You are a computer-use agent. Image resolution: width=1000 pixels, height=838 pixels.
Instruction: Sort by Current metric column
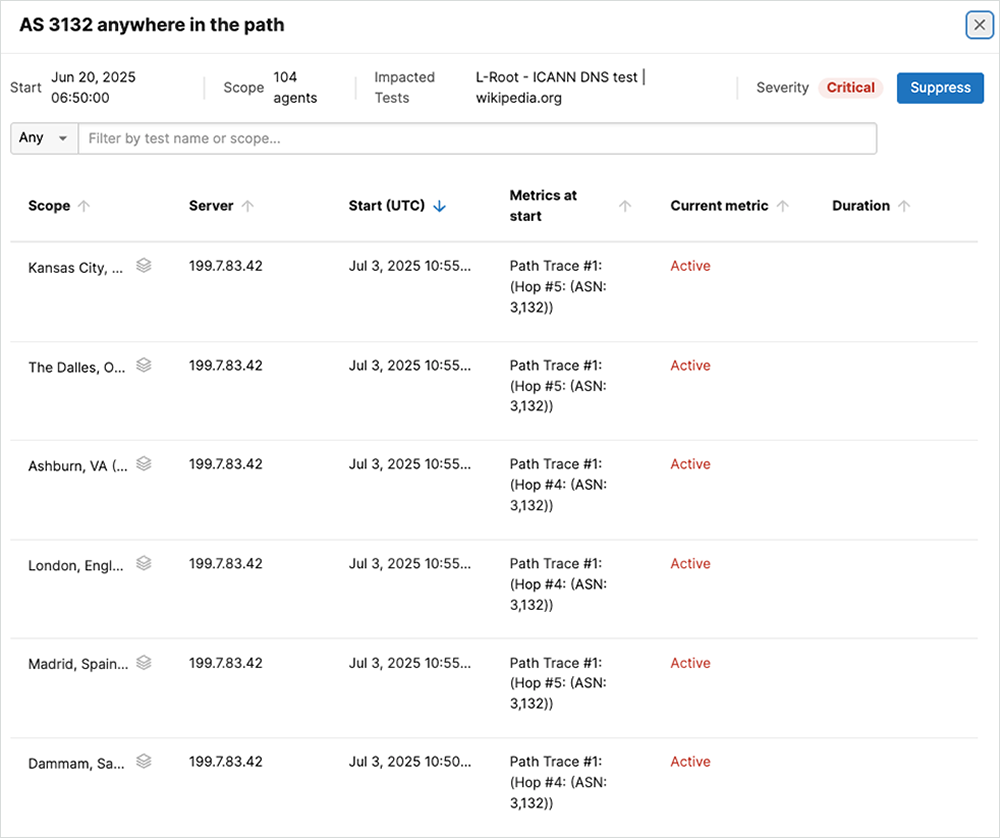[783, 206]
